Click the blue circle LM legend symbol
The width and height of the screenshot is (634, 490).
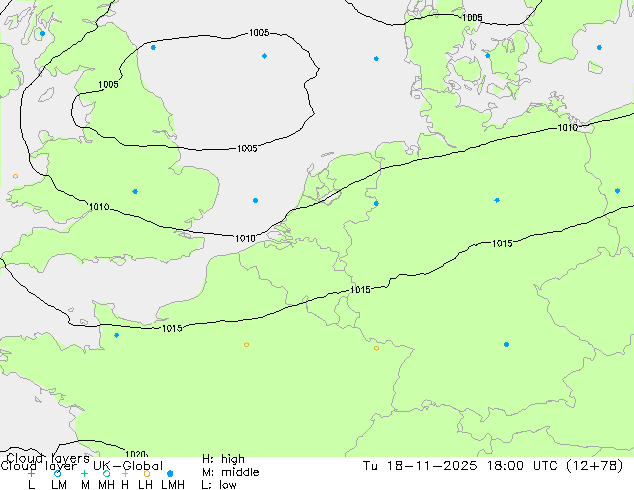pos(58,473)
